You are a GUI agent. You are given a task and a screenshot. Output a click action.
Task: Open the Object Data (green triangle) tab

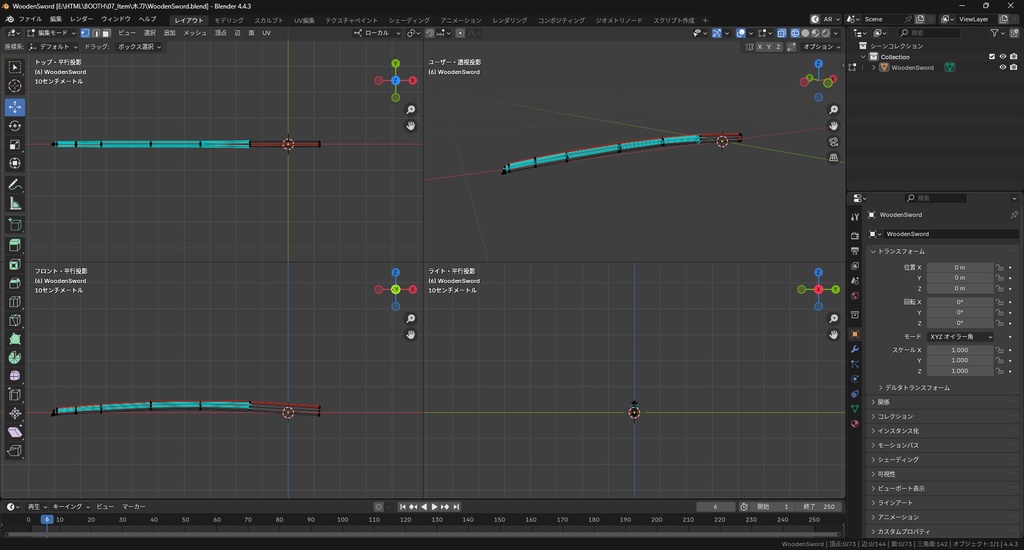click(x=855, y=408)
